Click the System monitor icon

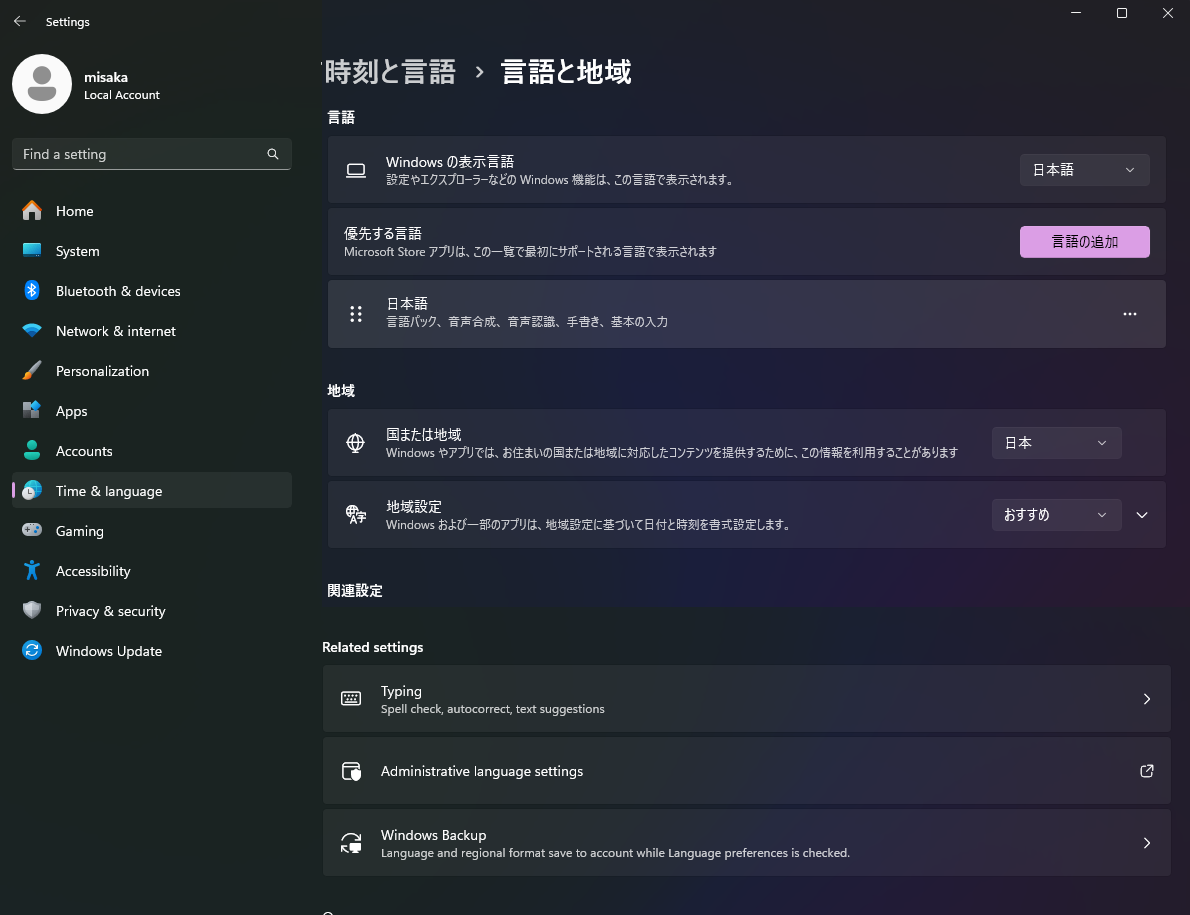coord(32,250)
